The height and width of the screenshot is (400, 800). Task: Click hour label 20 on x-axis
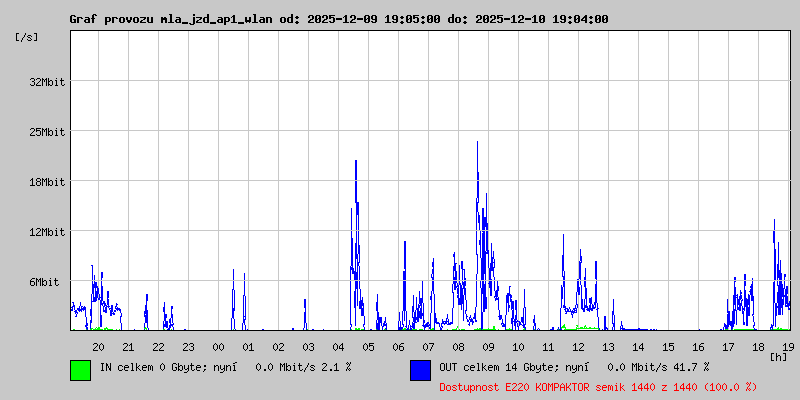click(x=98, y=347)
